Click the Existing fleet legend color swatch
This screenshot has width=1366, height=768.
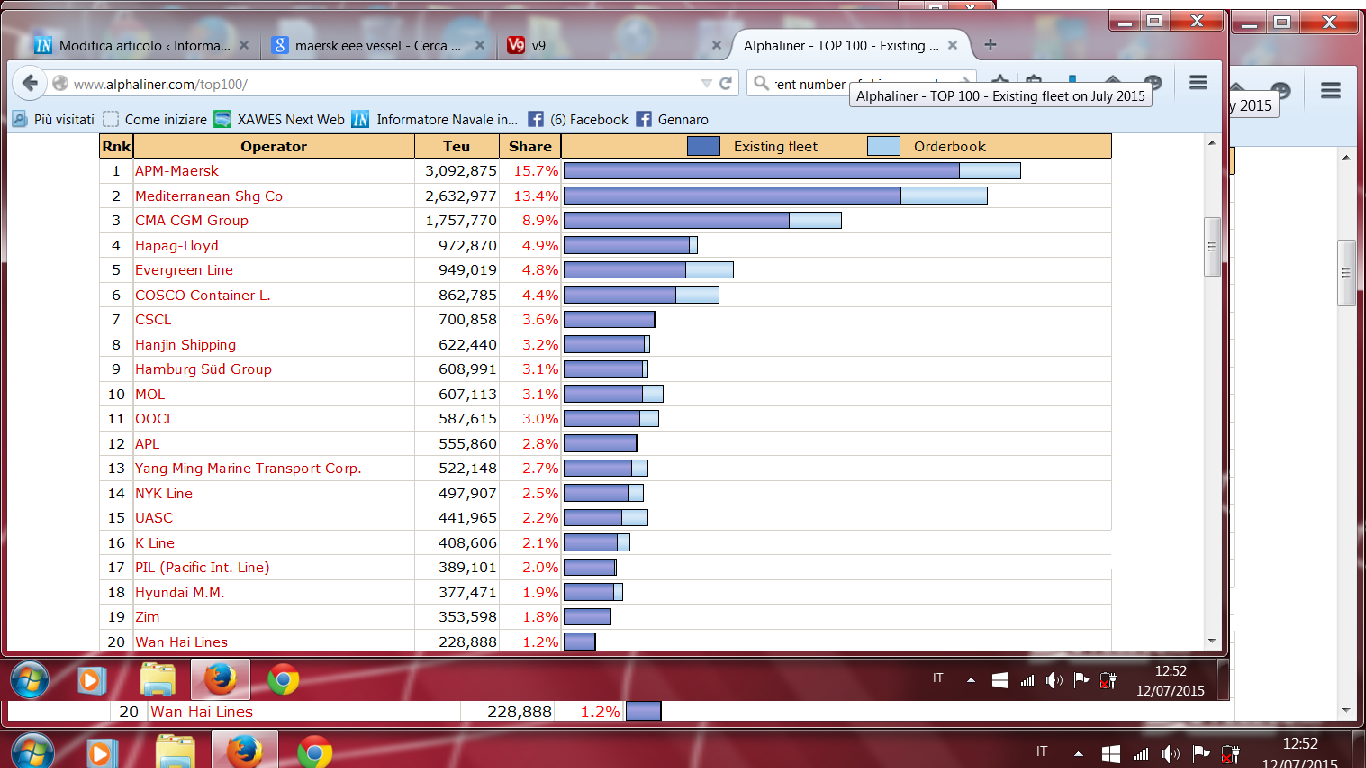point(703,146)
